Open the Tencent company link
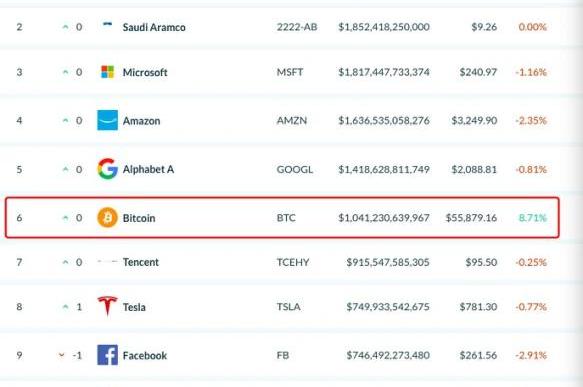 (x=141, y=262)
